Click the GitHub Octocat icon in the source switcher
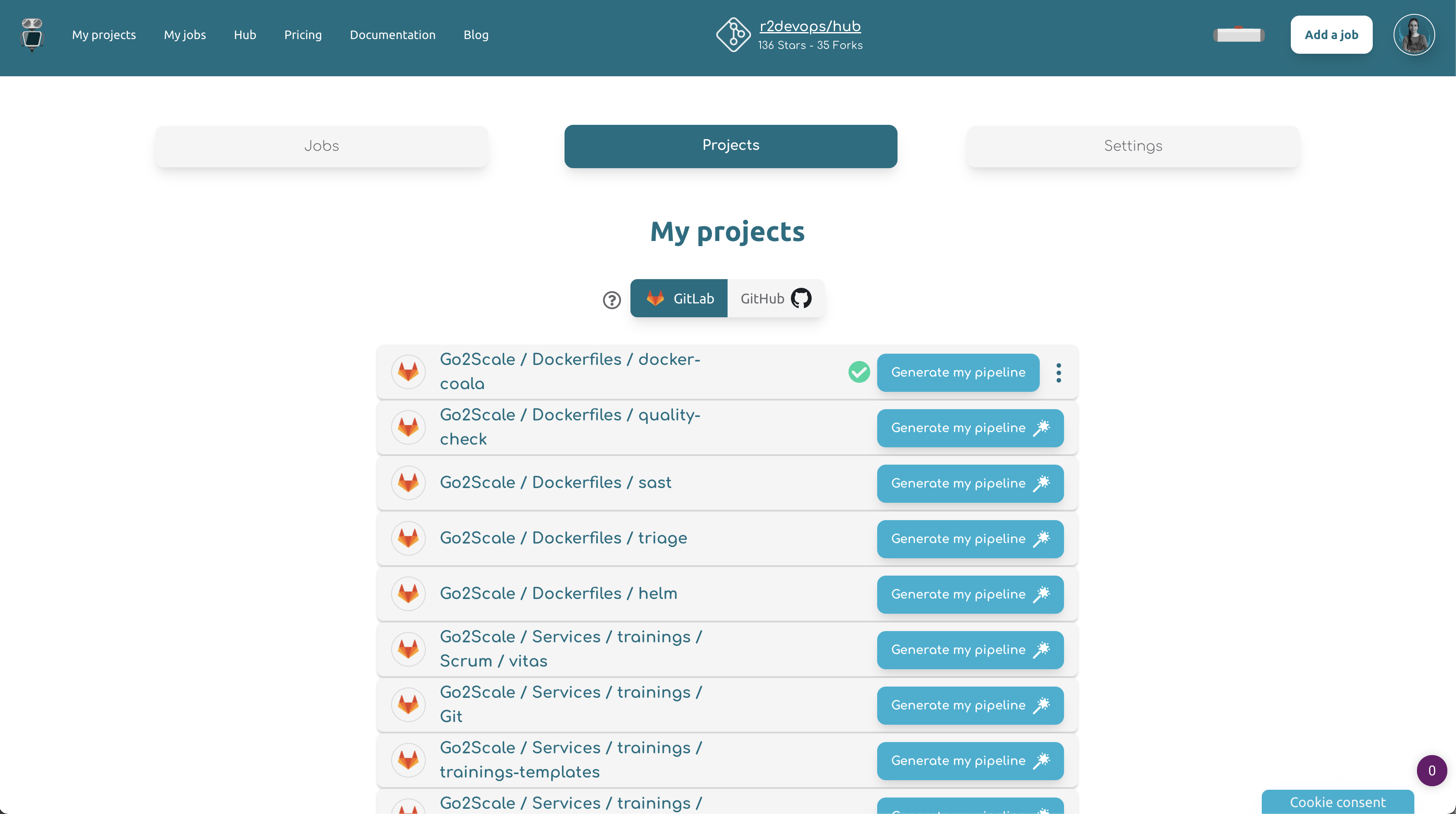 [x=801, y=298]
